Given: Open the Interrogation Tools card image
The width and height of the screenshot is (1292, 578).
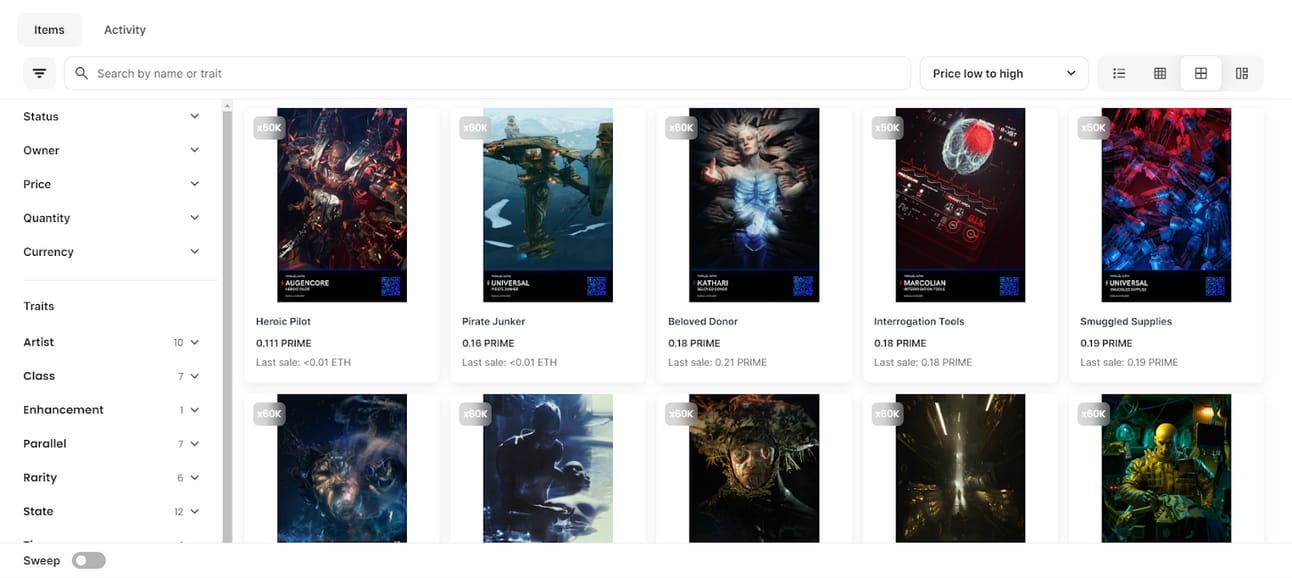Looking at the screenshot, I should pos(960,205).
